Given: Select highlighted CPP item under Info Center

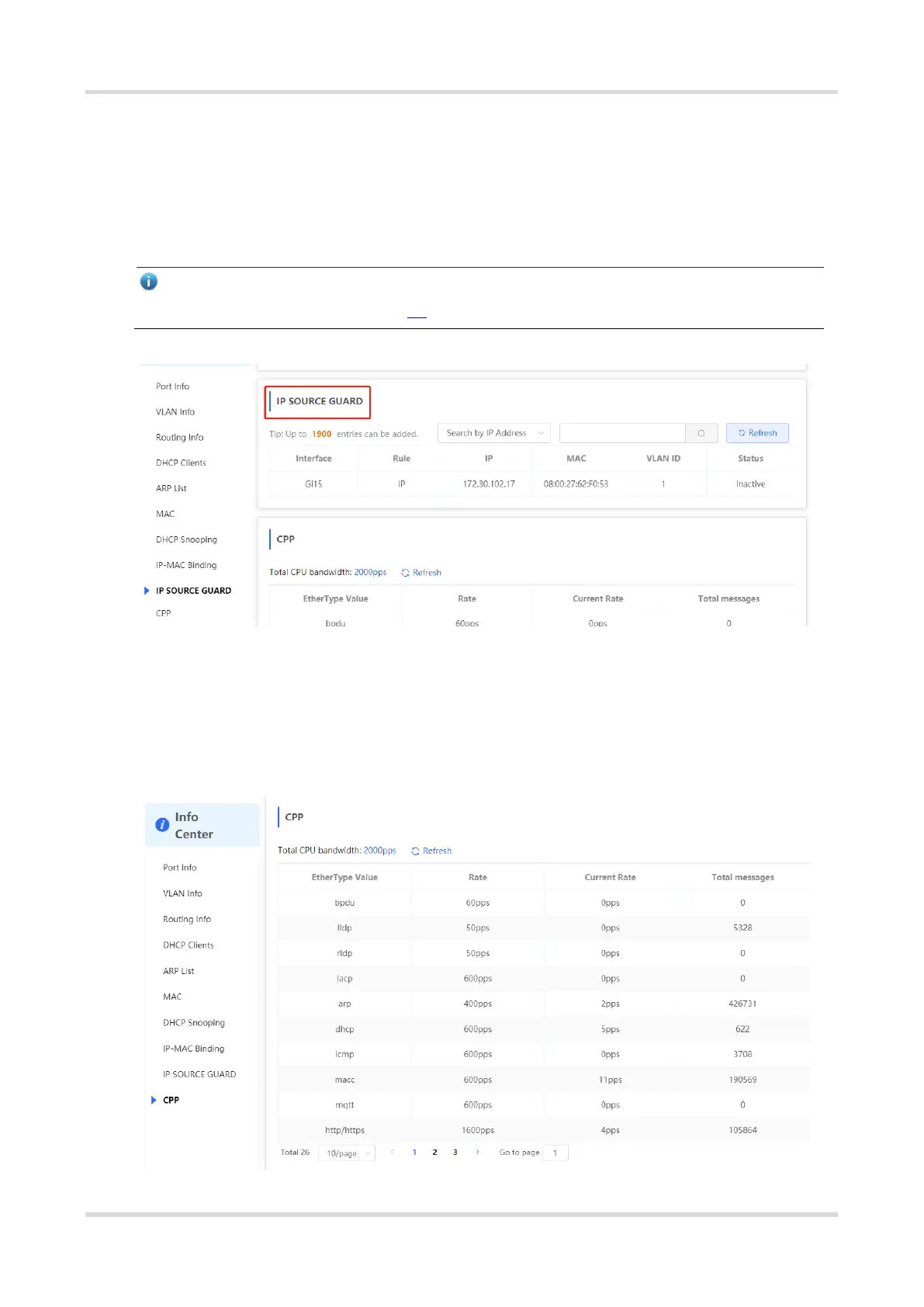Looking at the screenshot, I should [171, 1100].
